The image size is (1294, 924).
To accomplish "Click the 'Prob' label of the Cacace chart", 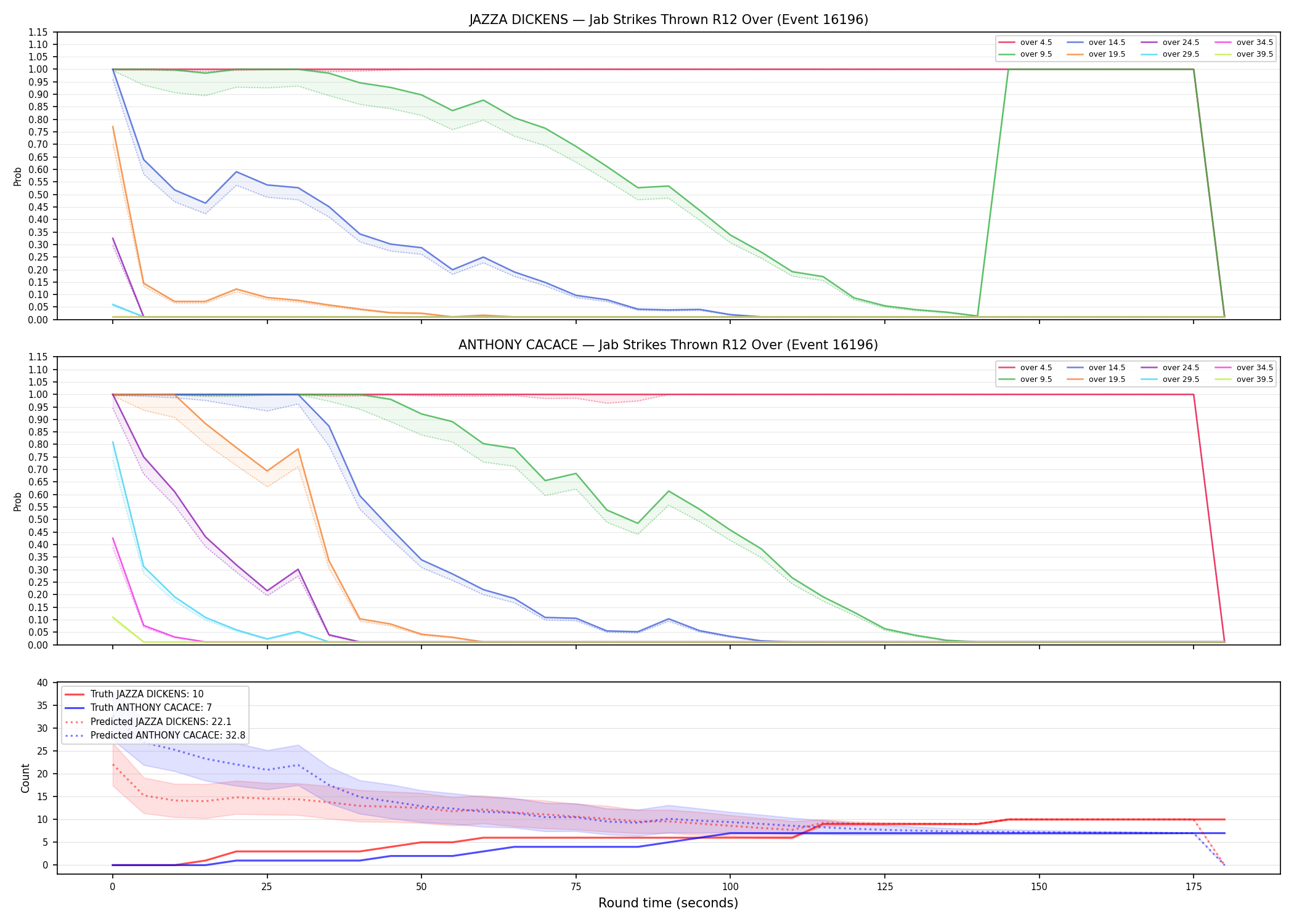I will [18, 501].
